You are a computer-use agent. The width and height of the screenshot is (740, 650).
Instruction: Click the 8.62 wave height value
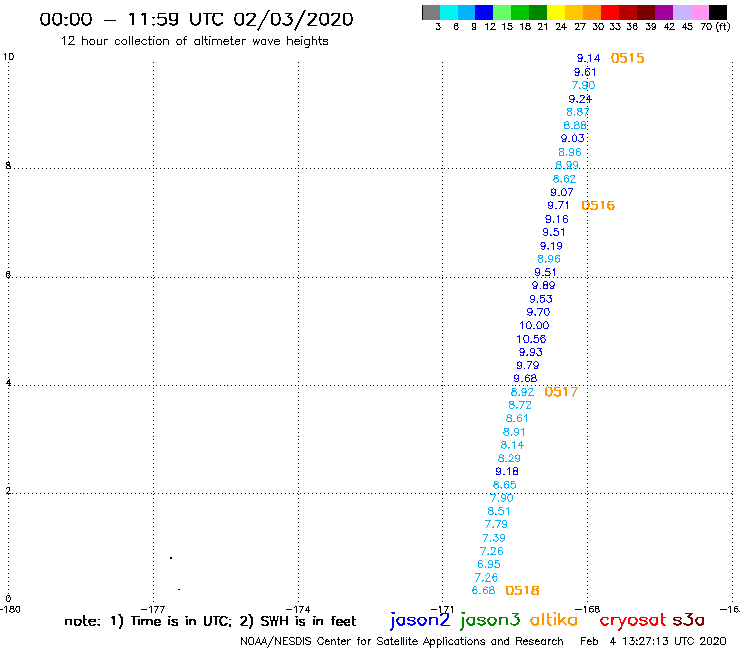pos(564,179)
